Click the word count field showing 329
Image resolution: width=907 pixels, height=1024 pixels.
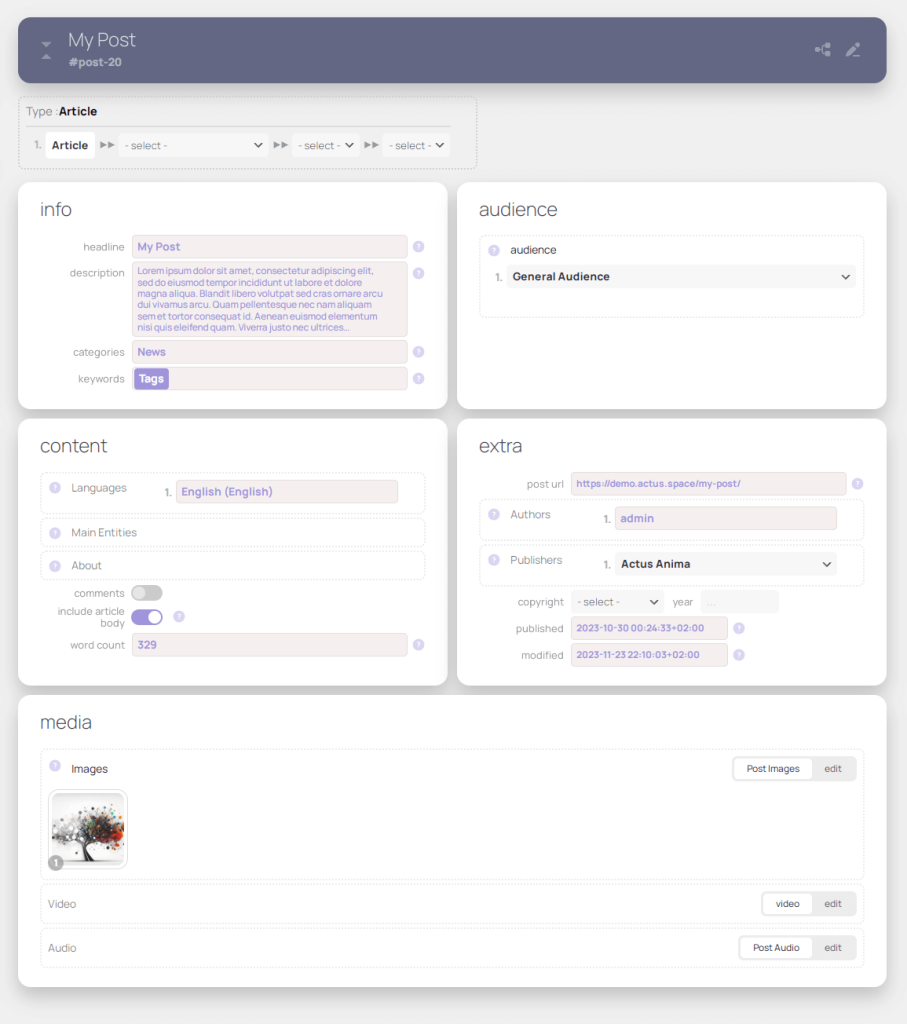pyautogui.click(x=270, y=645)
